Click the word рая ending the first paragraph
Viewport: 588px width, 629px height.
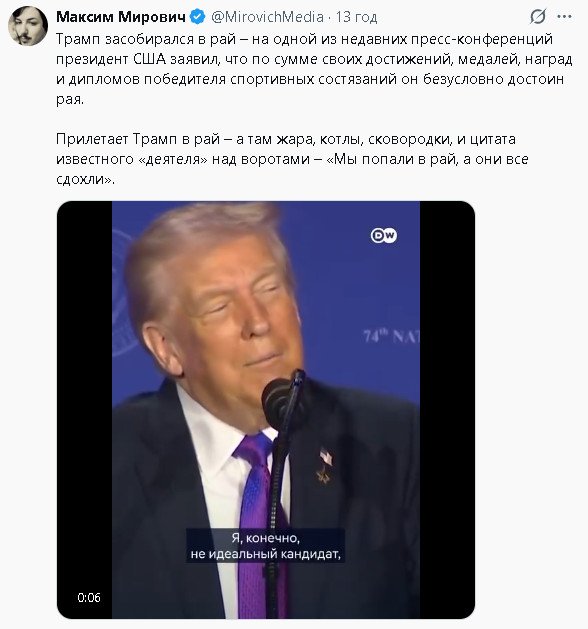click(70, 99)
